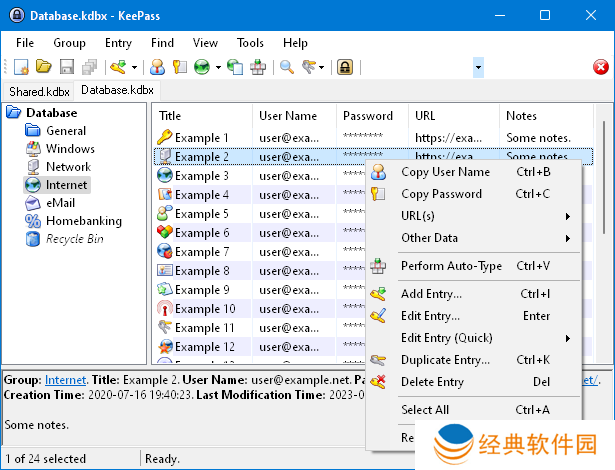Screen dimensions: 615x470
Task: Click the colored blocks icon of Example 6
Action: (x=165, y=232)
